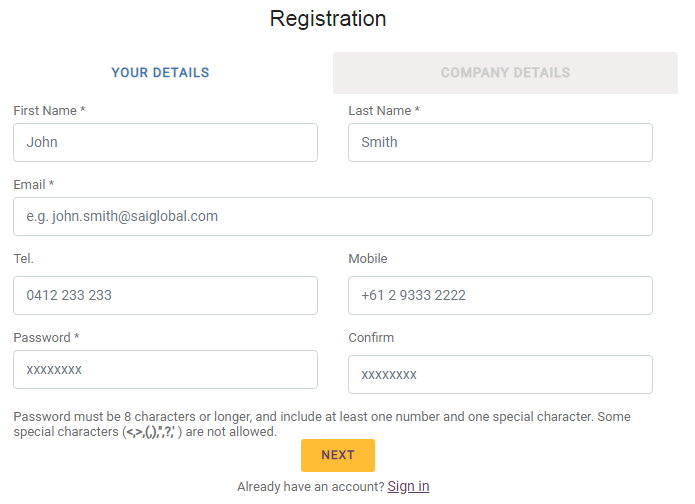Click into the Password input box
Viewport: 695px width, 504px height.
click(x=165, y=370)
